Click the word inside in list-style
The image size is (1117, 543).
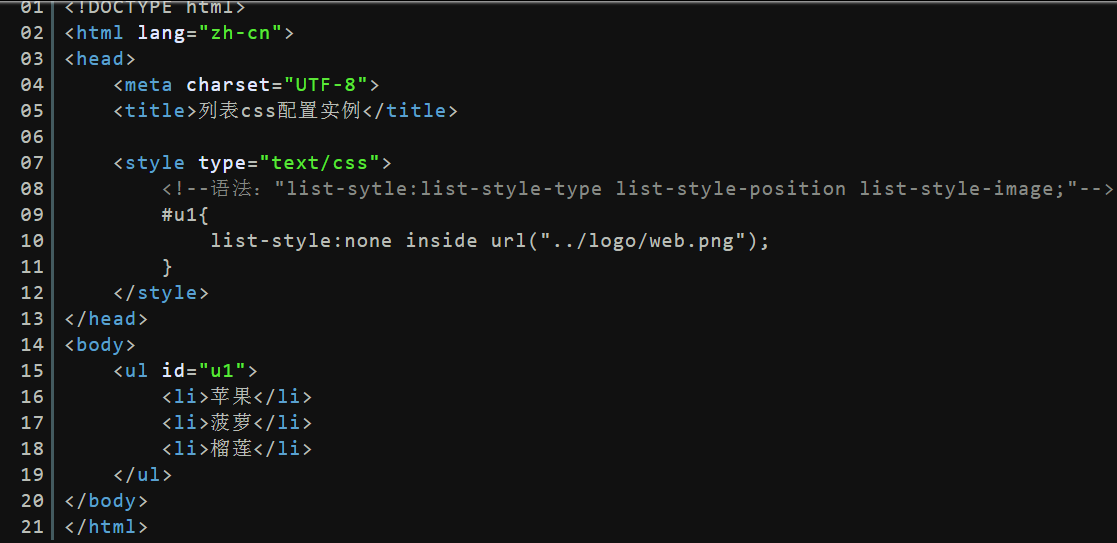click(441, 240)
